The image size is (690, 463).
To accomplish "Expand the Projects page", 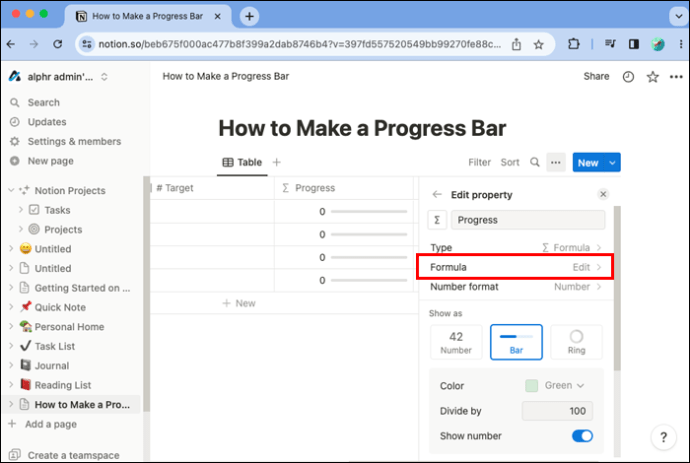I will pyautogui.click(x=21, y=229).
